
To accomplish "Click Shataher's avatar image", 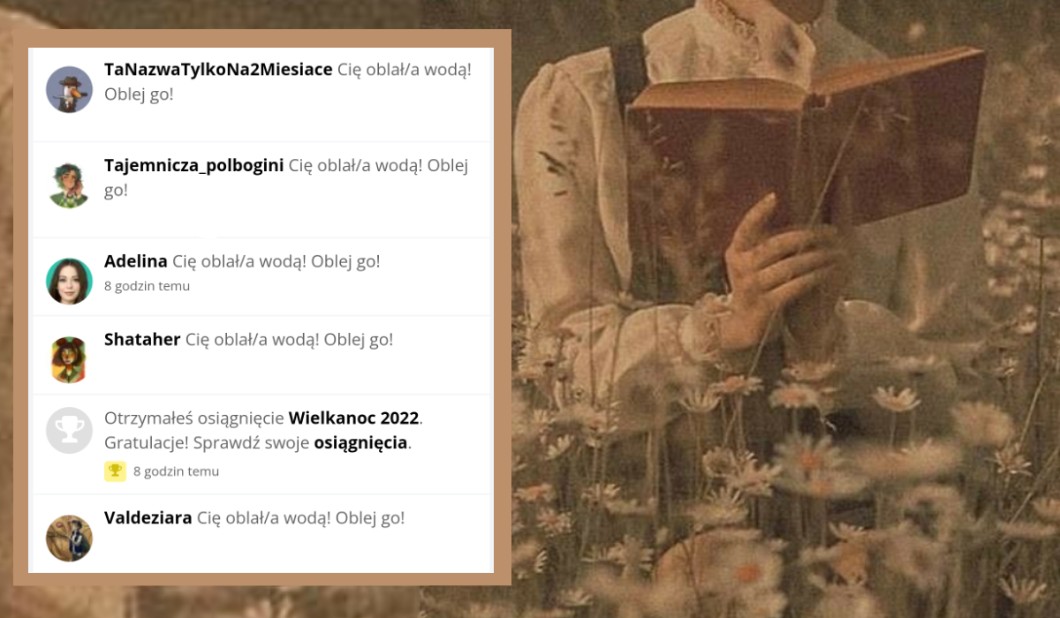I will click(x=69, y=360).
